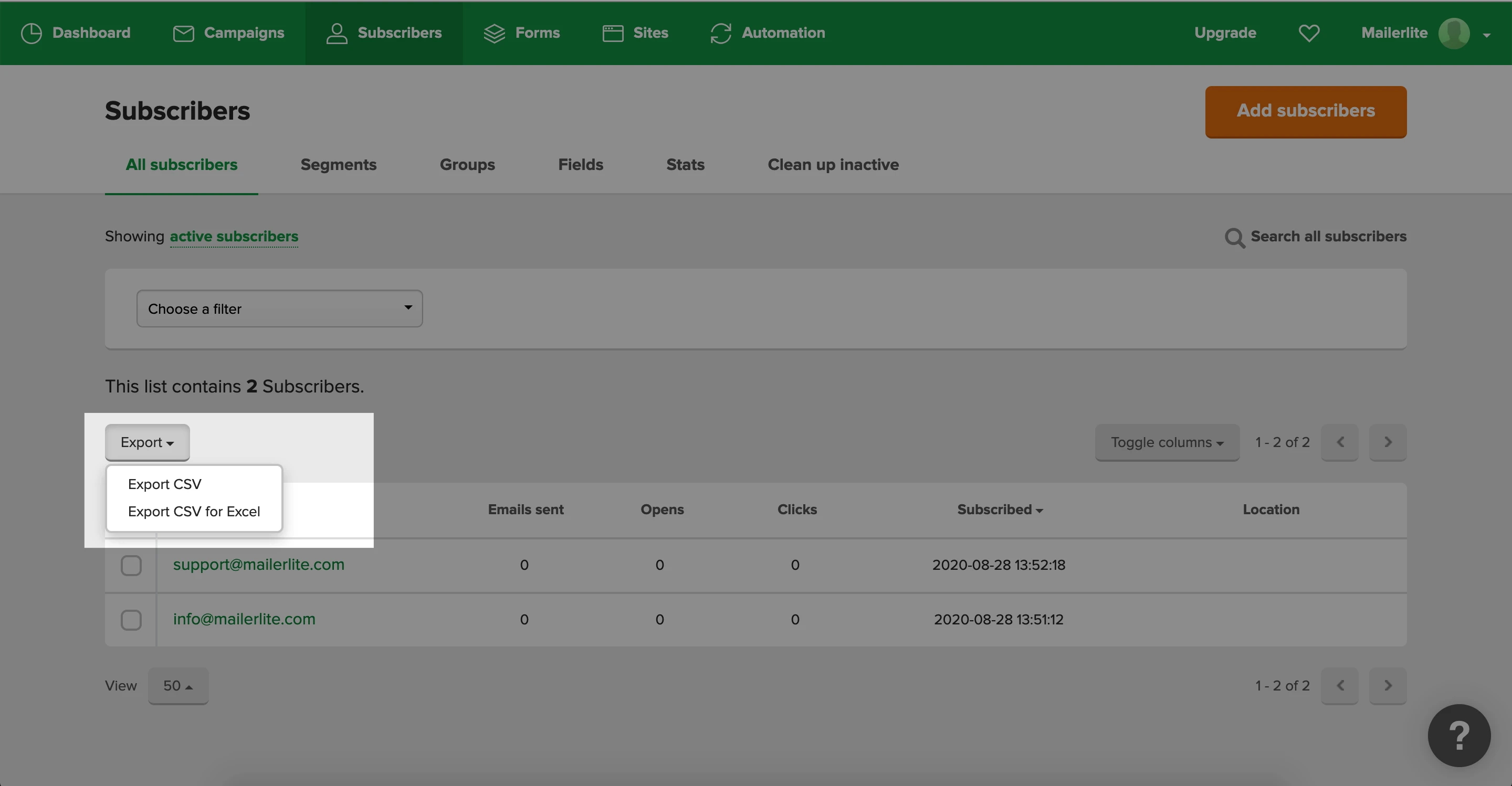The width and height of the screenshot is (1512, 786).
Task: Check the info@mailerlite.com row checkbox
Action: coord(131,620)
